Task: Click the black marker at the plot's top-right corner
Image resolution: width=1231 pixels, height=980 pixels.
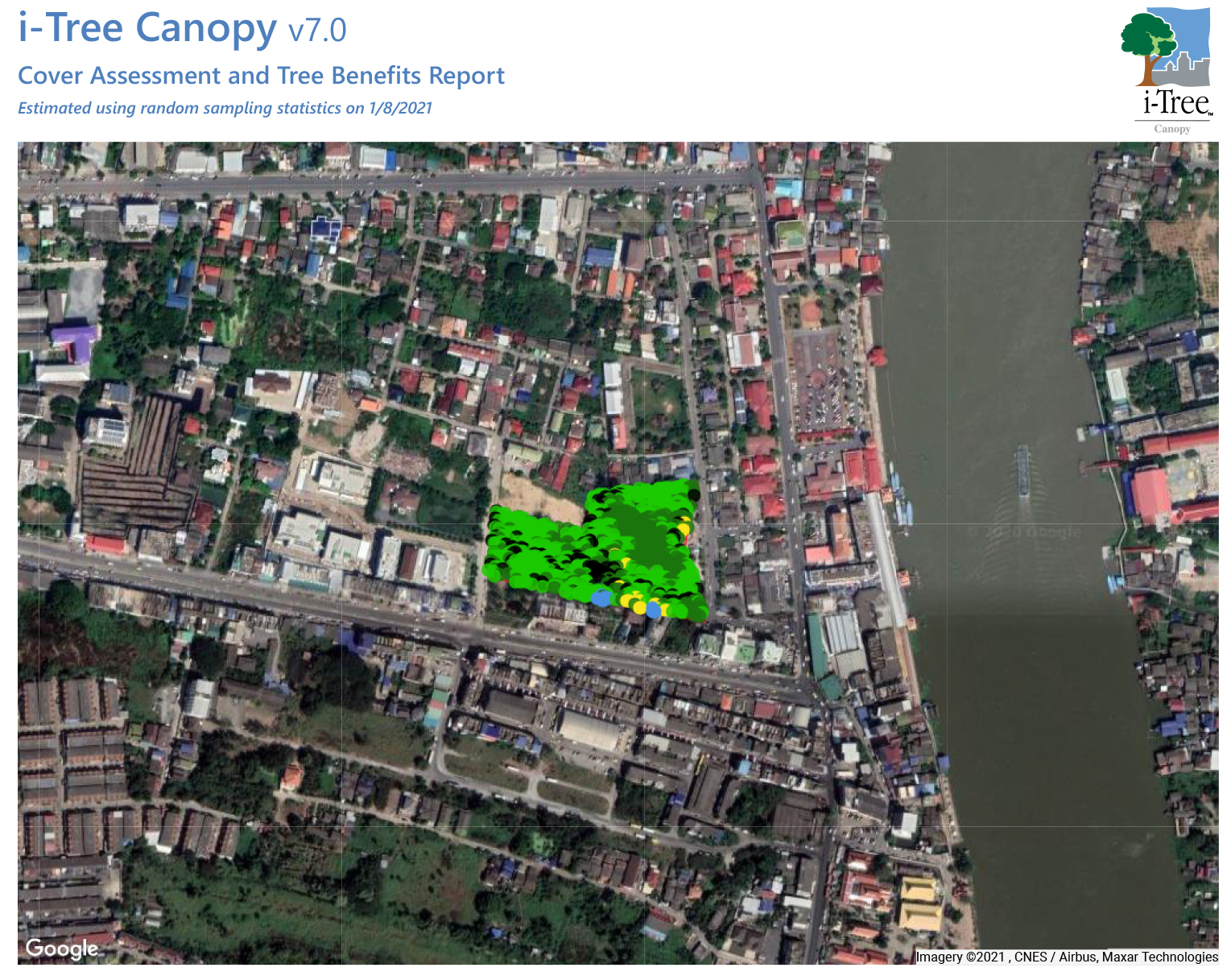Action: 693,494
